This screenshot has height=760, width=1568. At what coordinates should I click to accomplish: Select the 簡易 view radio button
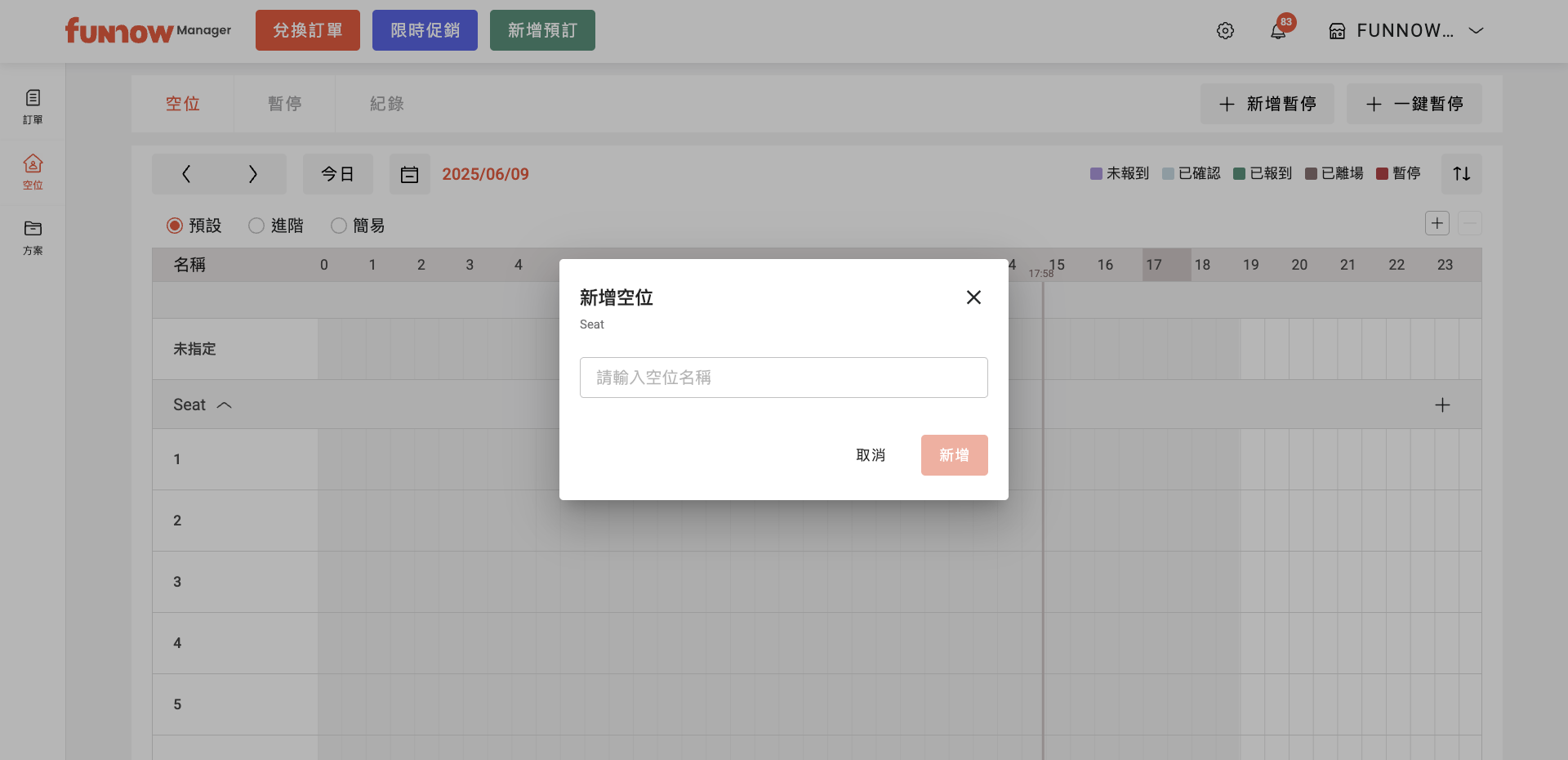point(339,226)
